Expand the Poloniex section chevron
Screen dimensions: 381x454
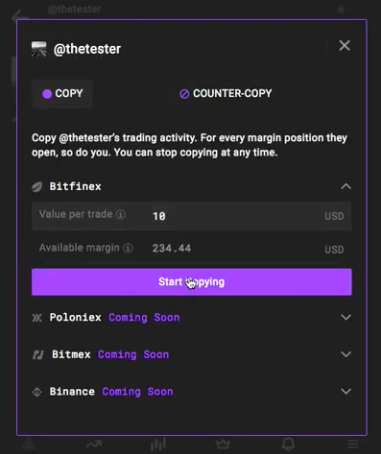click(x=346, y=317)
